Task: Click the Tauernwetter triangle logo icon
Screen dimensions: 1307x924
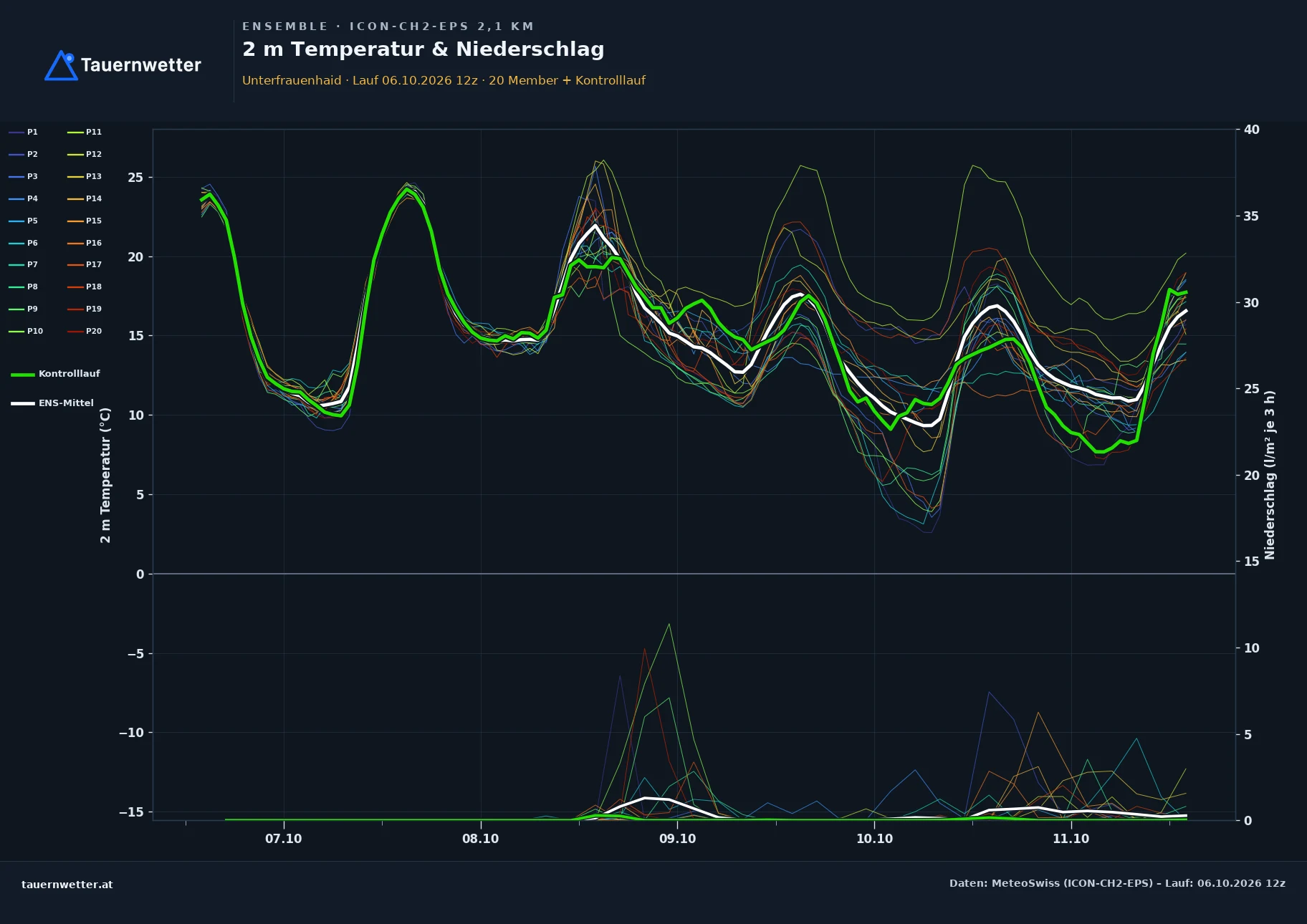Action: point(61,65)
